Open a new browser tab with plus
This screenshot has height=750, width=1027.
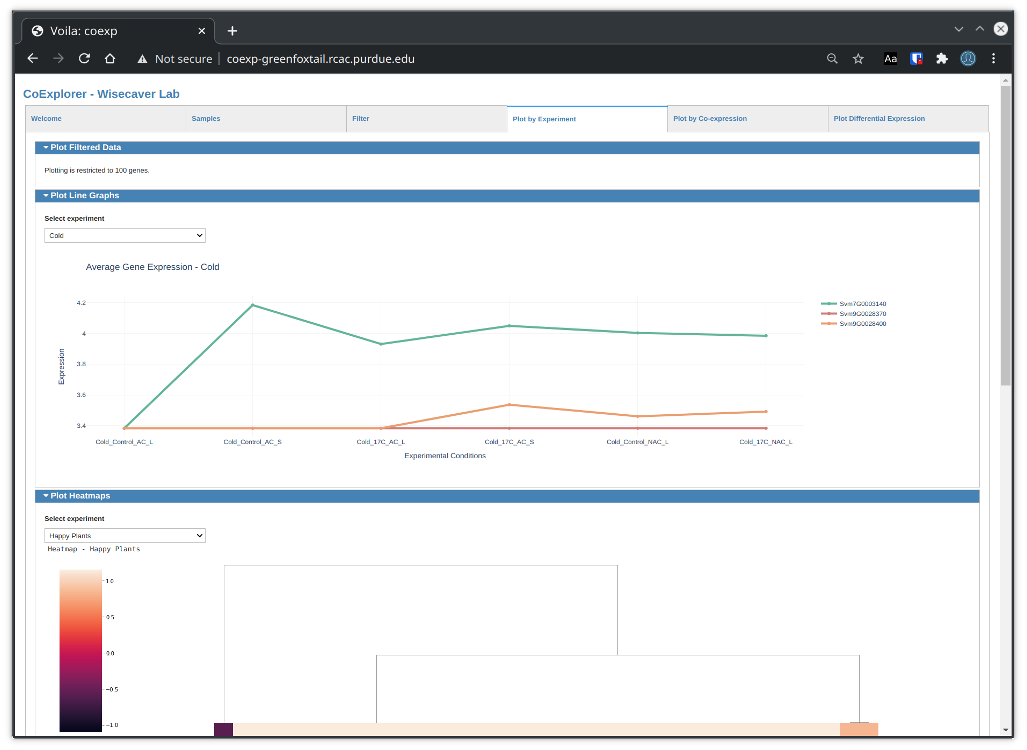(x=232, y=31)
